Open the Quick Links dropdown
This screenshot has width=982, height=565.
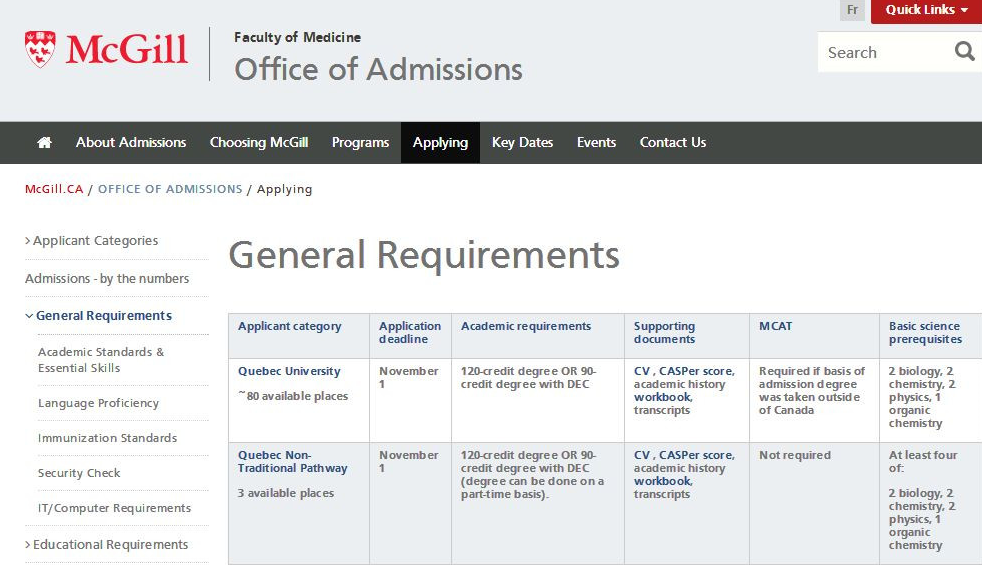click(926, 10)
